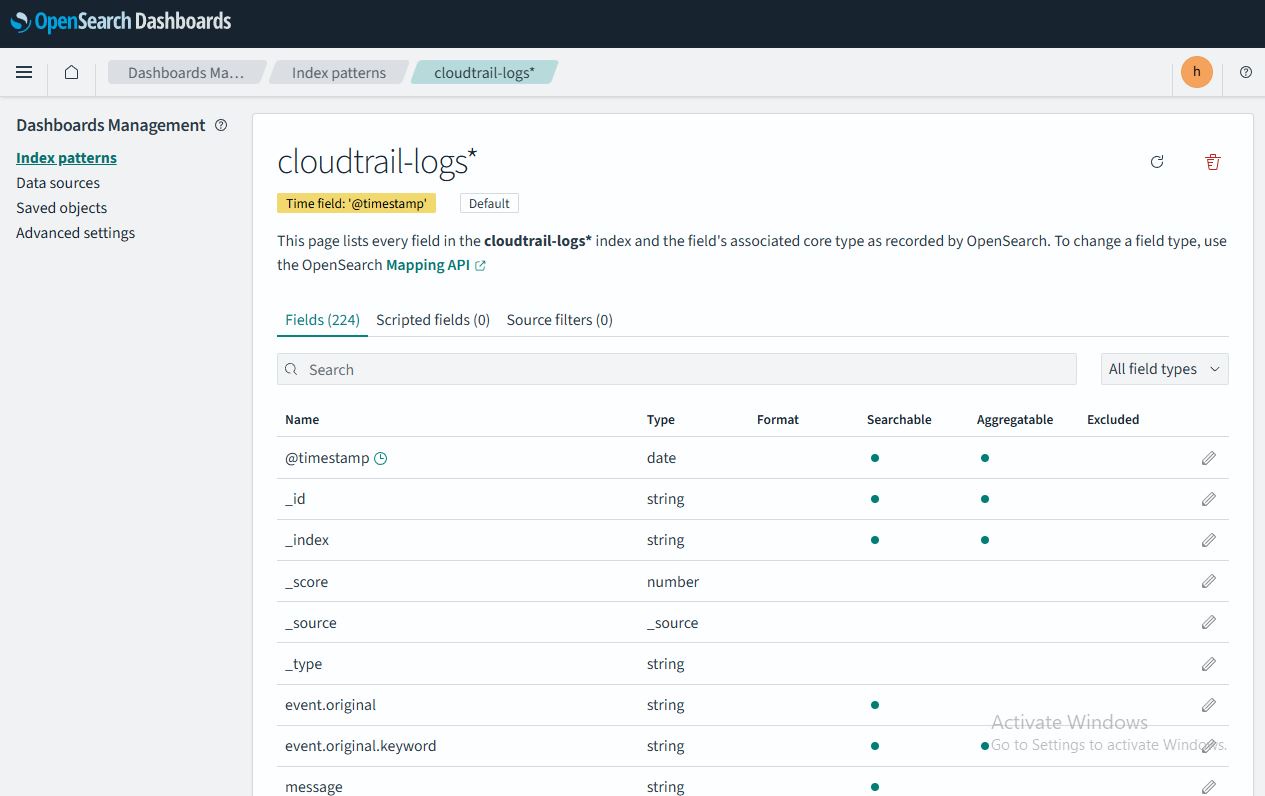Click the _score field name
1265x796 pixels.
click(306, 582)
